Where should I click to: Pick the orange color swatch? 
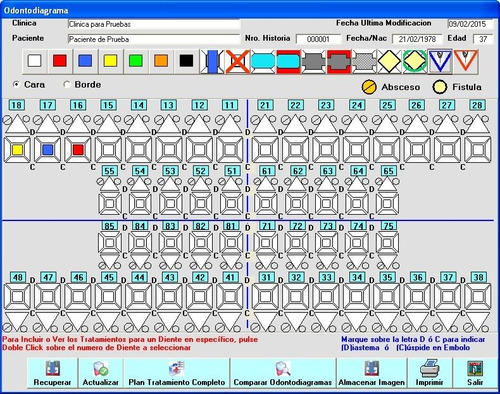point(161,61)
